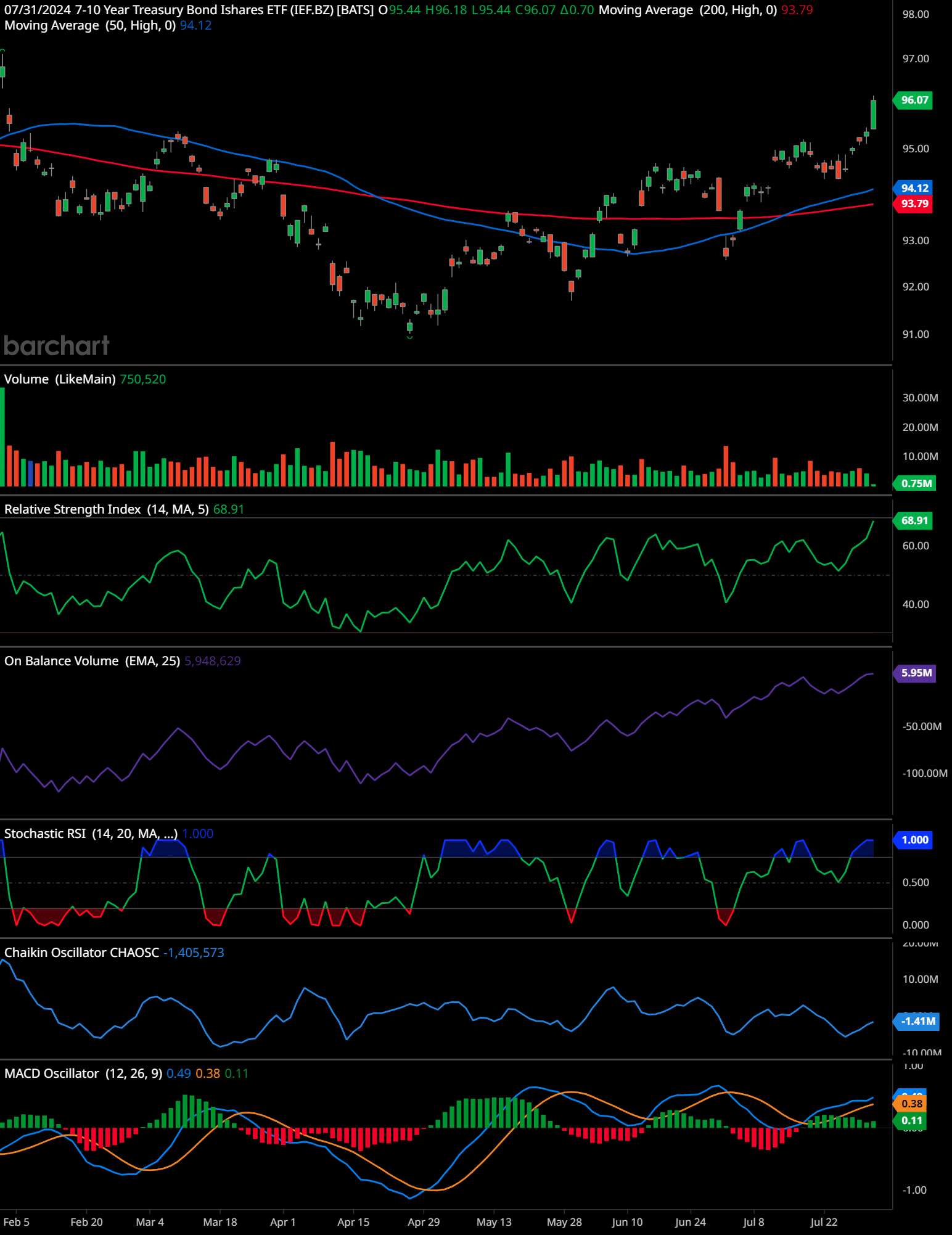Click the 10.00M Chaikin axis label
952x1235 pixels.
(x=920, y=979)
